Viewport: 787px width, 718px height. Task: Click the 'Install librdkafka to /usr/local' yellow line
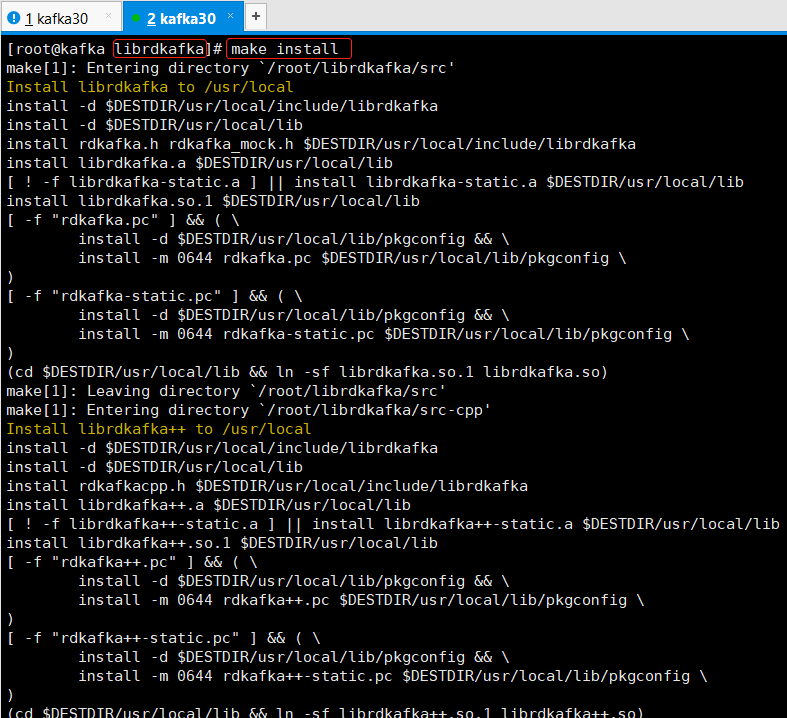[x=150, y=87]
